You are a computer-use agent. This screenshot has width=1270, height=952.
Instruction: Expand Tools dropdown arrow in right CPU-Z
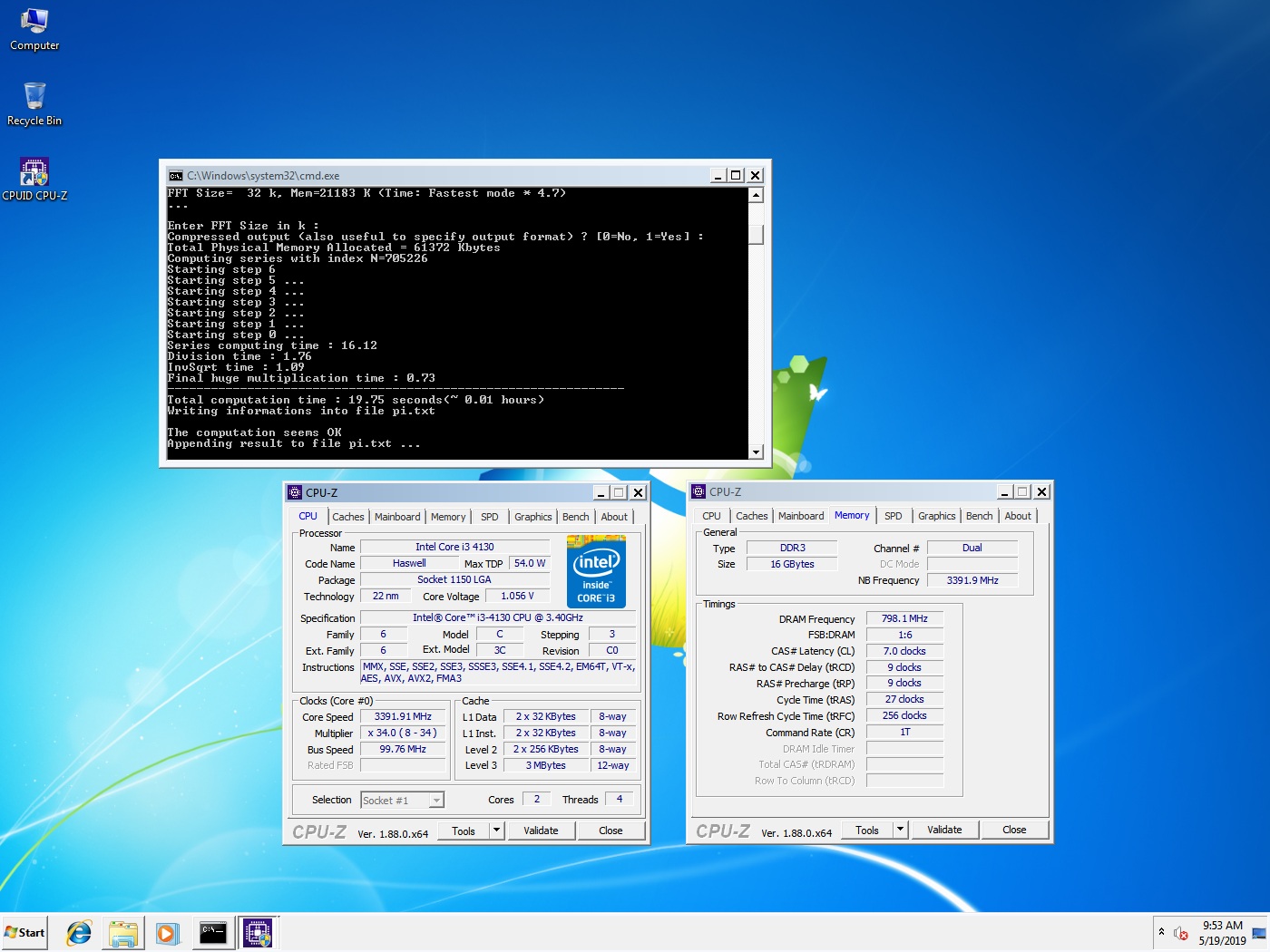900,830
